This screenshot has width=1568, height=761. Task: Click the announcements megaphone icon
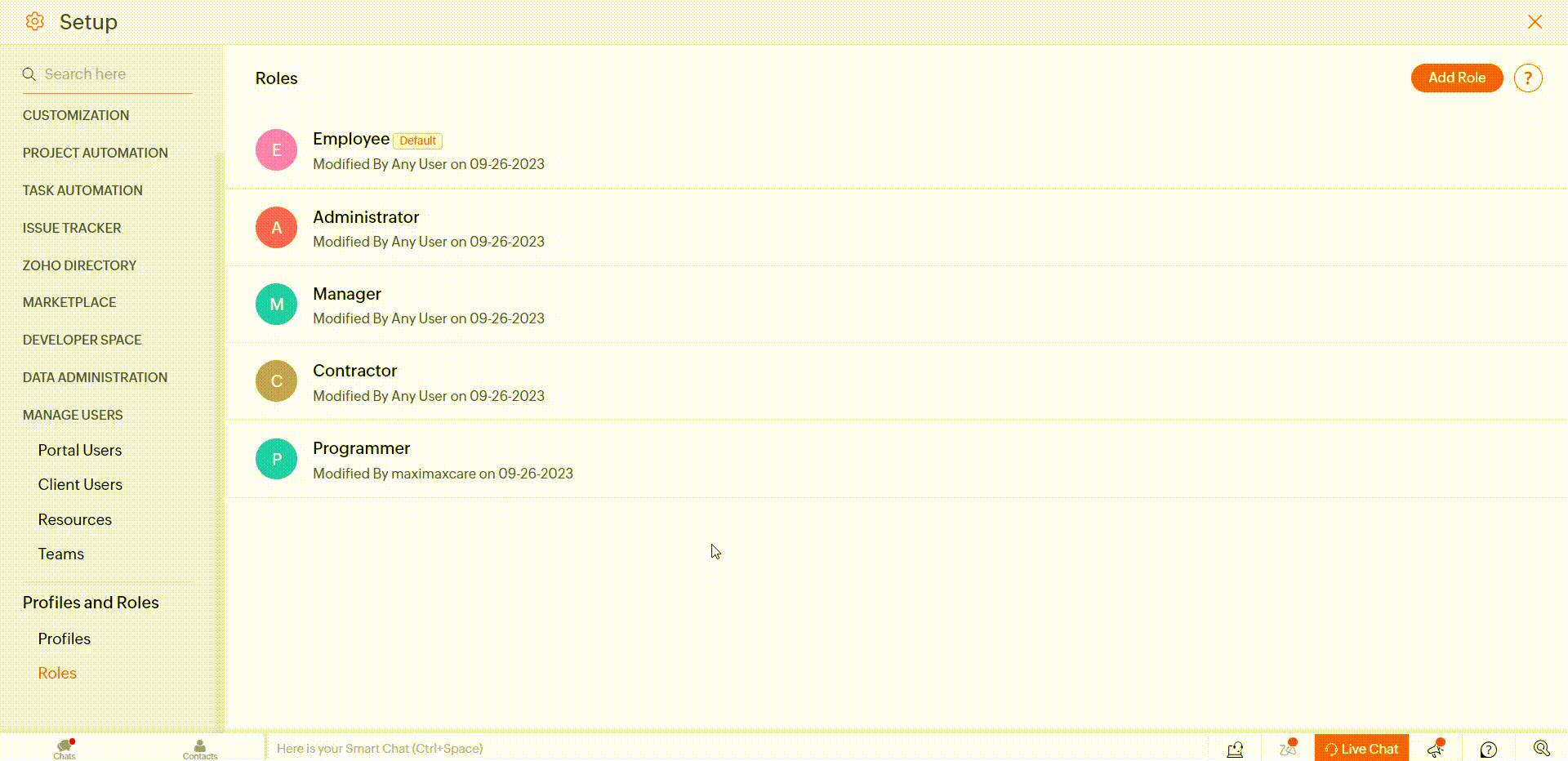click(1436, 749)
